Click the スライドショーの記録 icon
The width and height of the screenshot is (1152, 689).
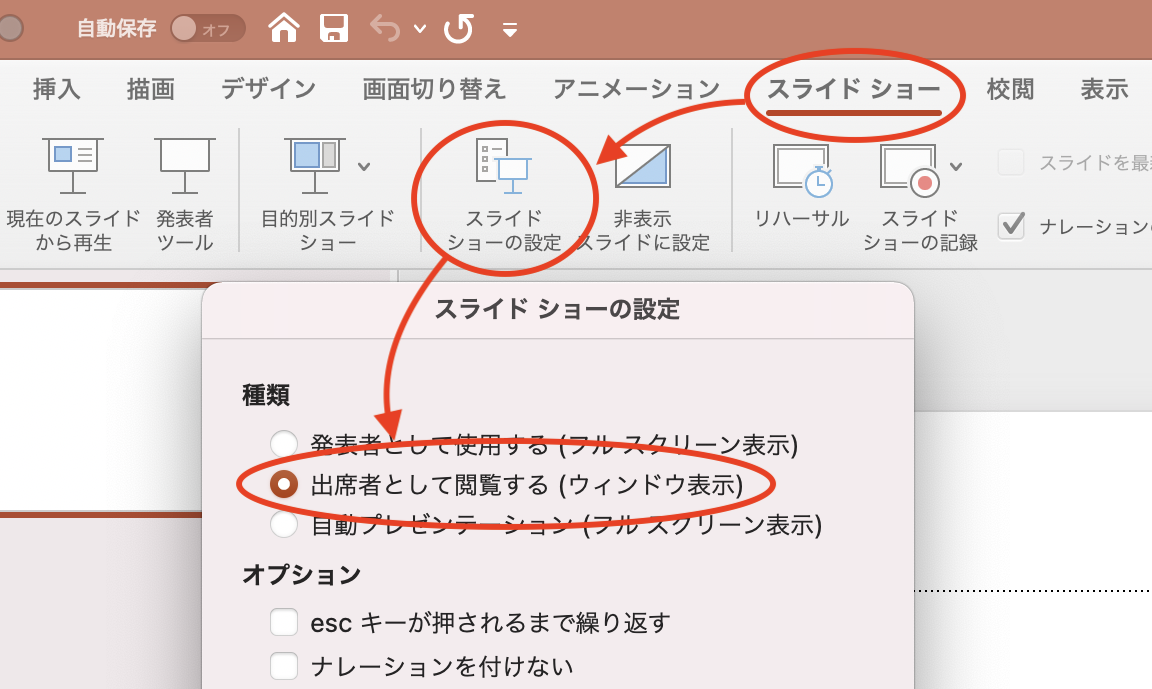(x=911, y=170)
